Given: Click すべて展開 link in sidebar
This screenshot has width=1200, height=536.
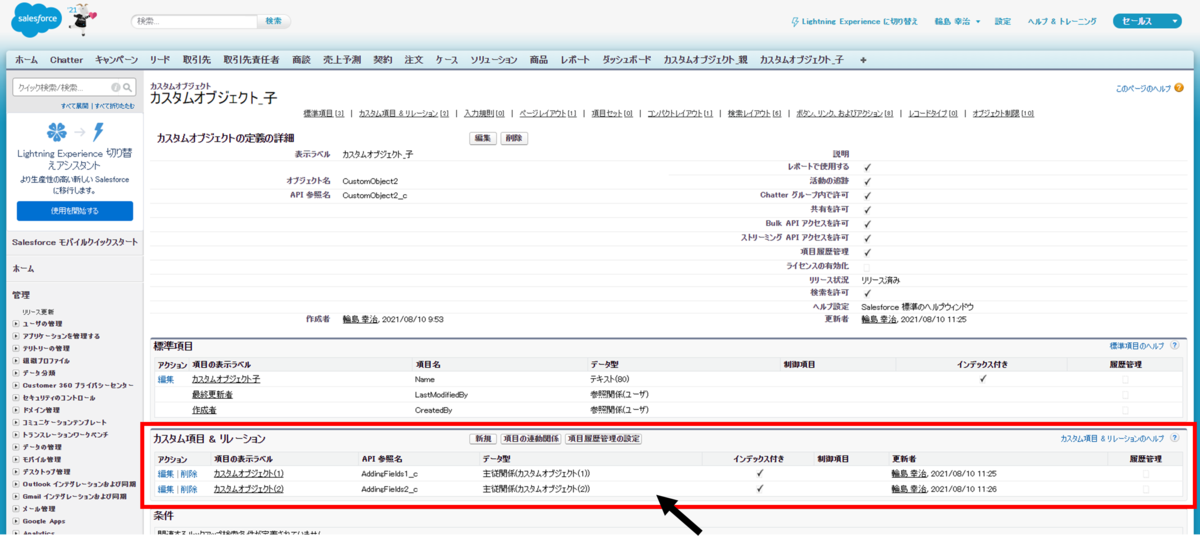Looking at the screenshot, I should pos(76,105).
